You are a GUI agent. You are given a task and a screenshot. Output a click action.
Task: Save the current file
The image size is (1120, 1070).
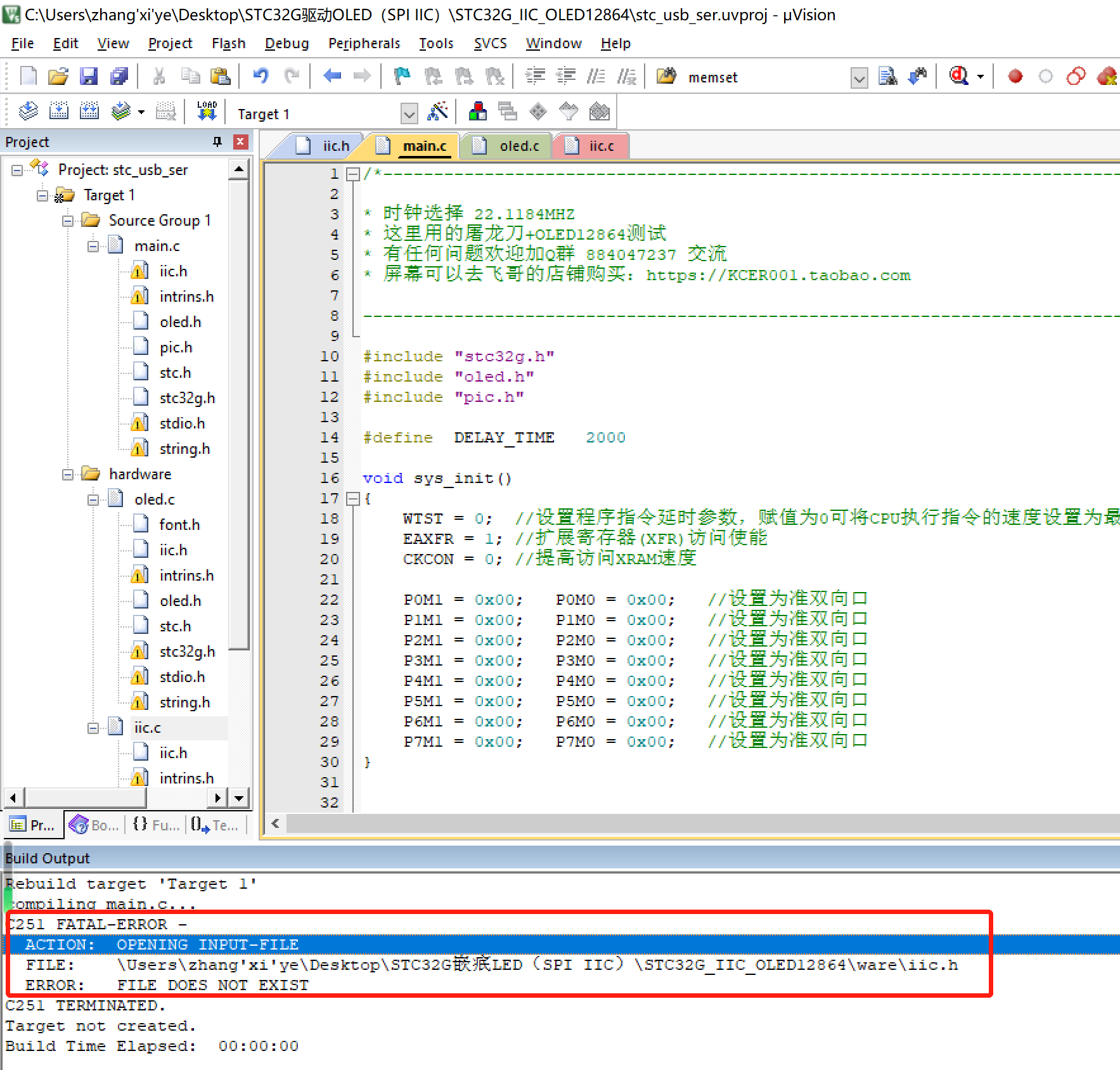coord(89,77)
